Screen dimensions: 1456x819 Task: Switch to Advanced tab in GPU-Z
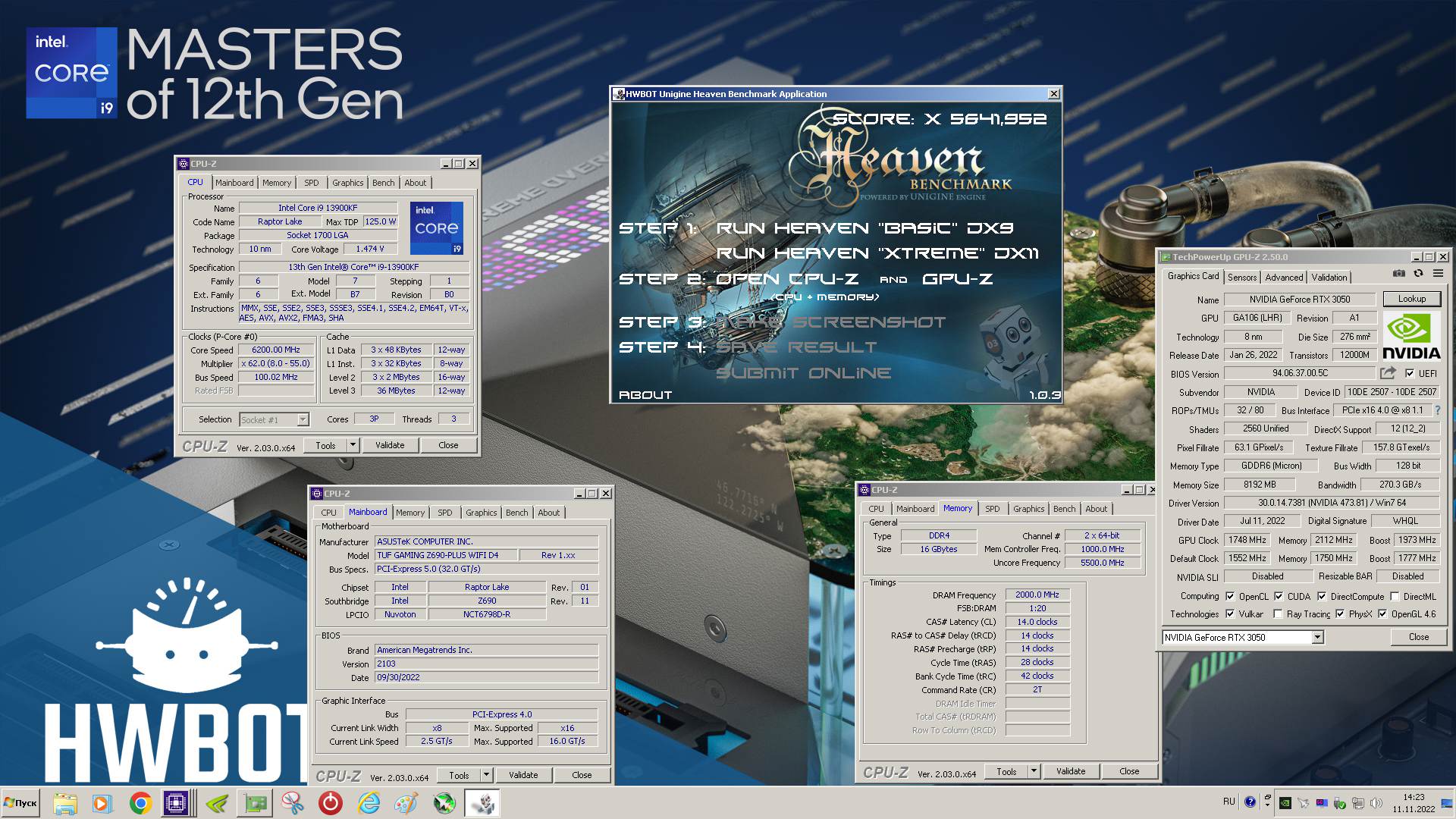coord(1284,277)
